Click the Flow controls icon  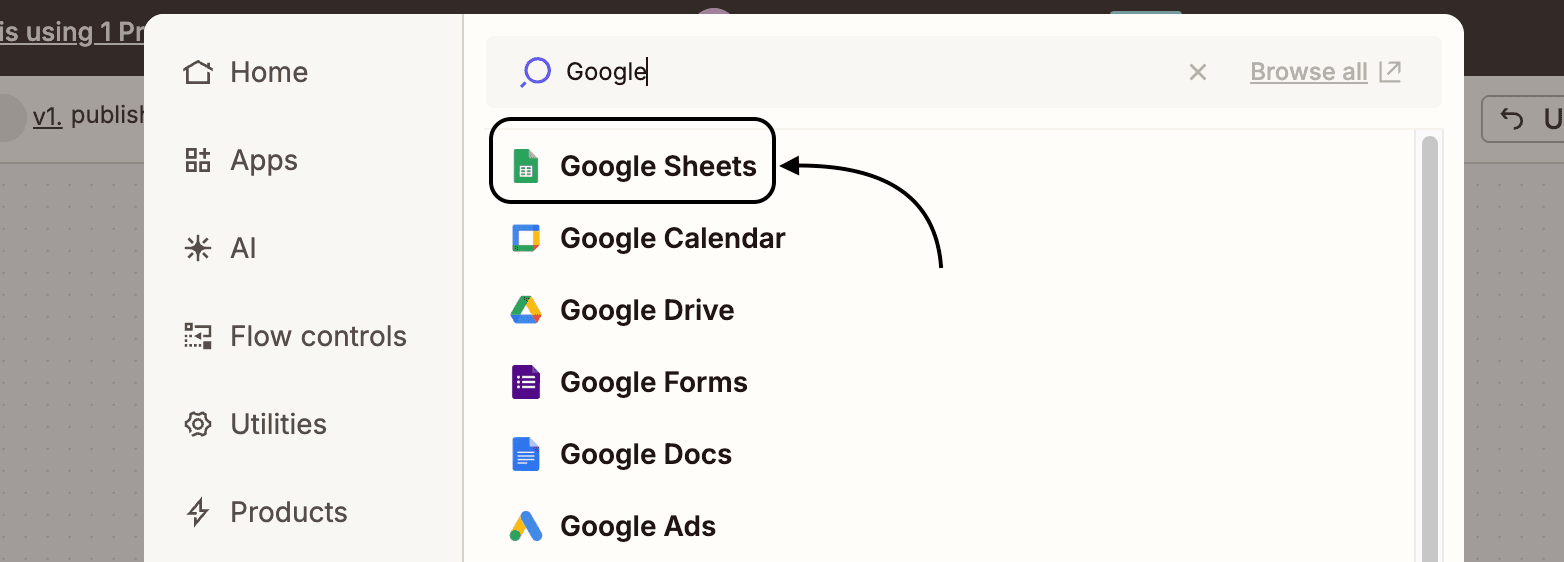198,336
